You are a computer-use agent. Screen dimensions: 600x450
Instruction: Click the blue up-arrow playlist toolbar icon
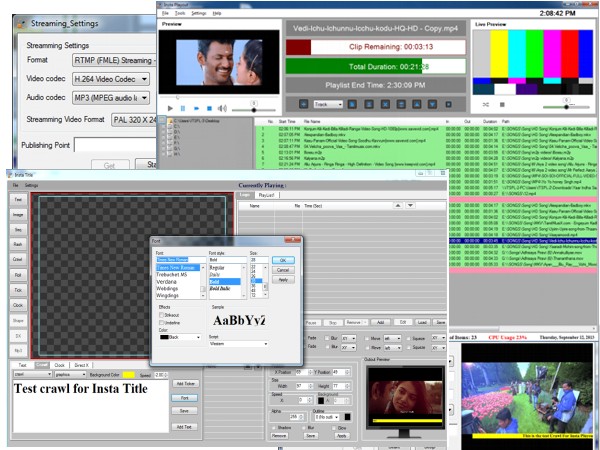(417, 104)
